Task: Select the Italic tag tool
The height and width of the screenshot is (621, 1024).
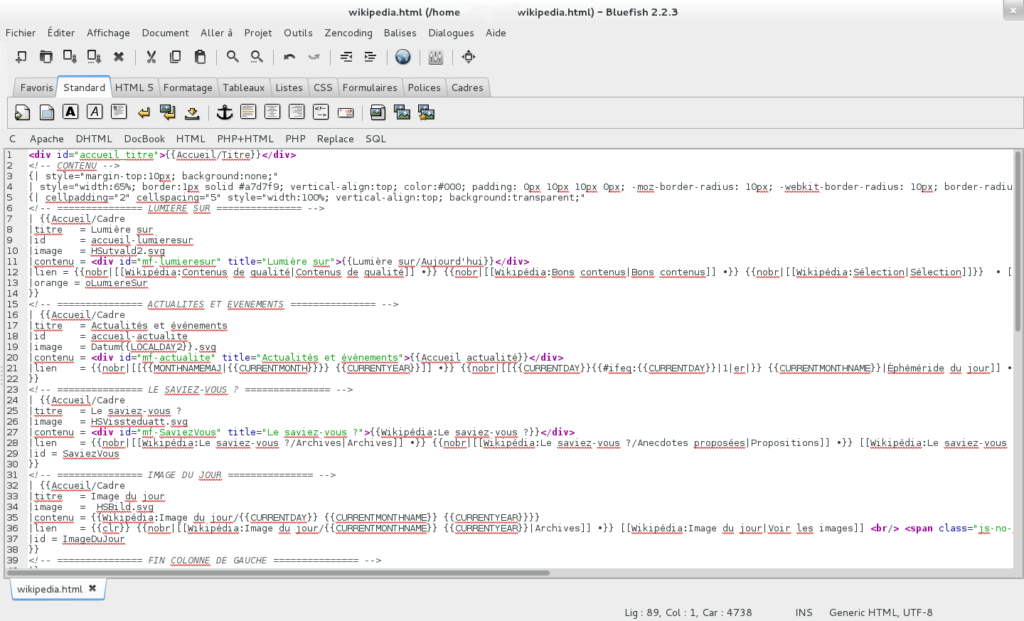Action: click(94, 112)
